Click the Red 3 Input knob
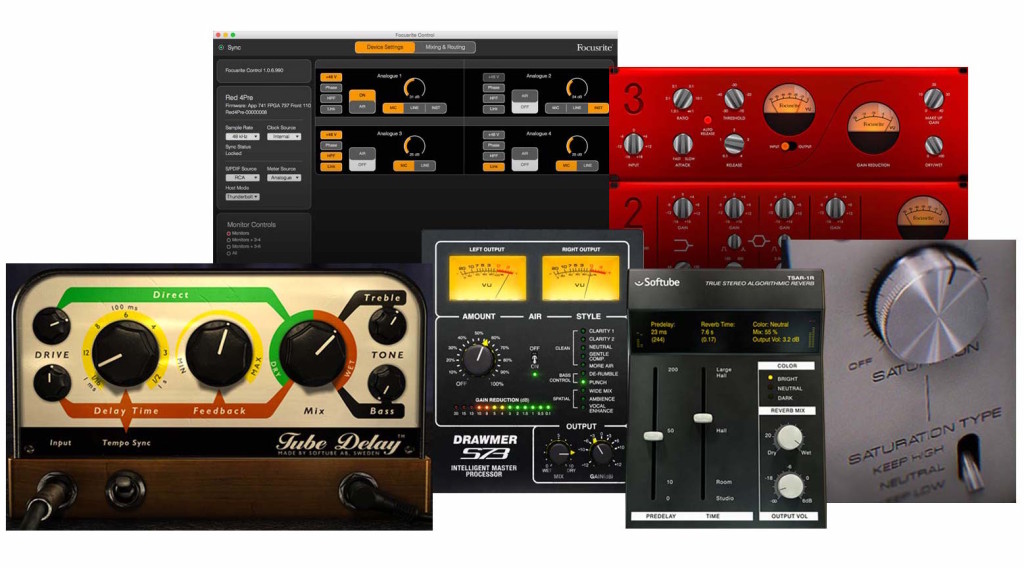 click(633, 144)
